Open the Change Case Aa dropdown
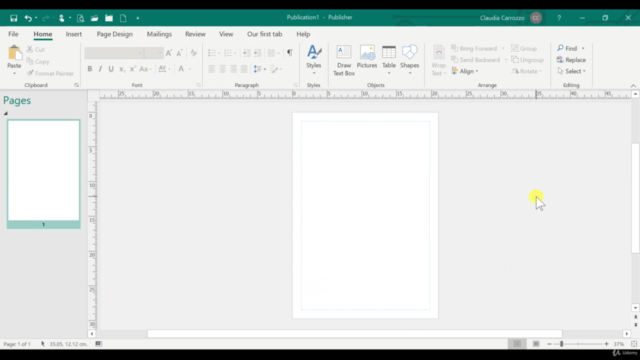 (145, 69)
